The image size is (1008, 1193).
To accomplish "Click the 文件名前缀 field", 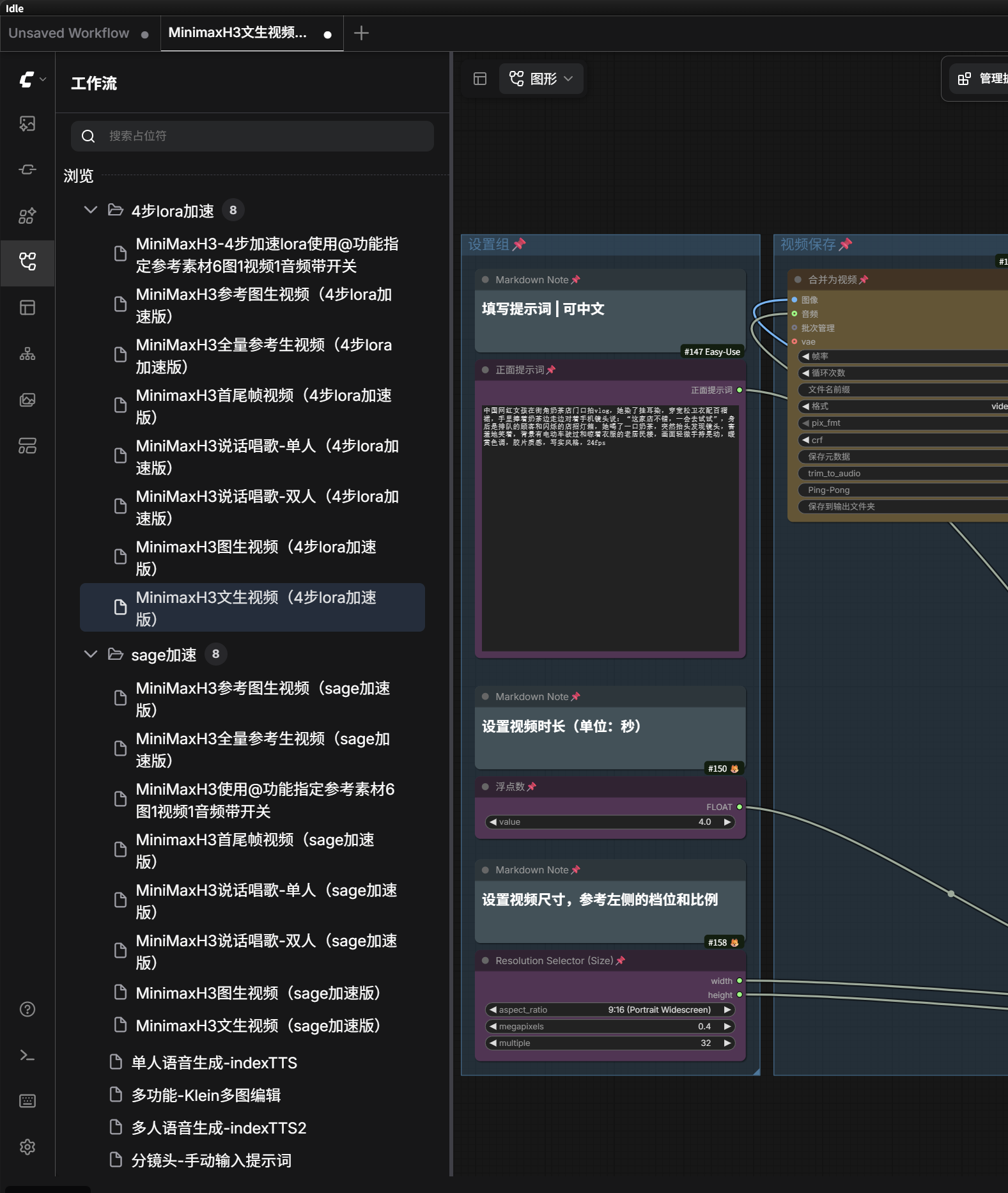I will pyautogui.click(x=903, y=390).
